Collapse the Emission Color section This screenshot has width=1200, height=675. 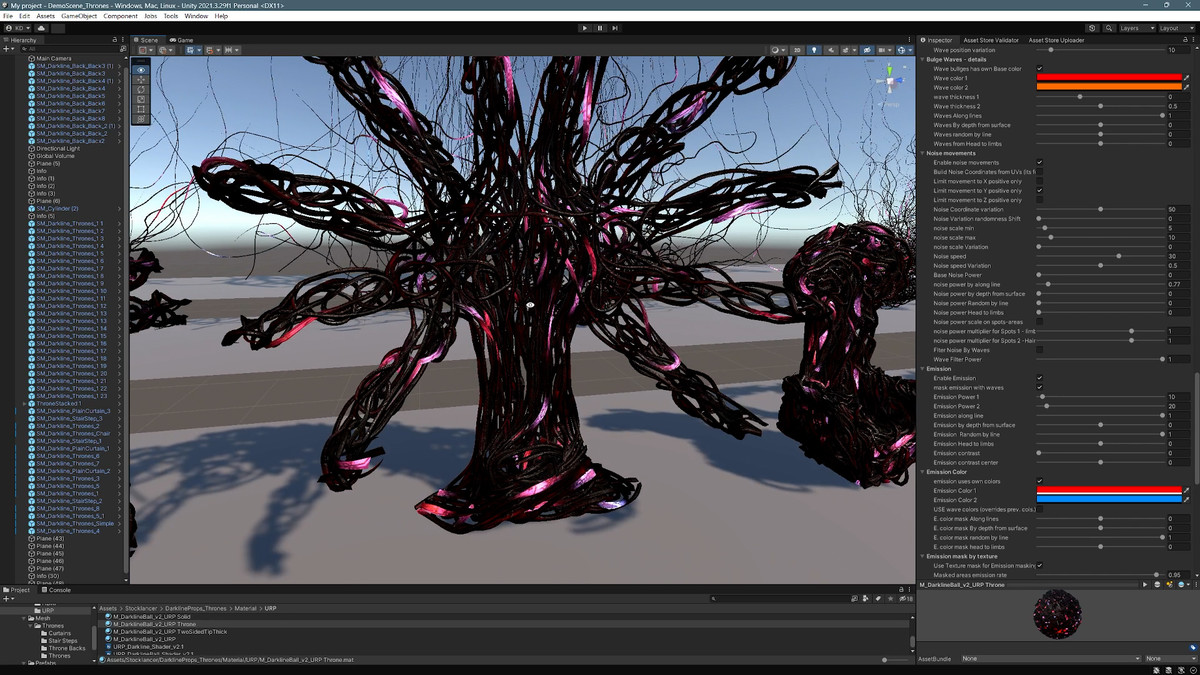point(922,472)
